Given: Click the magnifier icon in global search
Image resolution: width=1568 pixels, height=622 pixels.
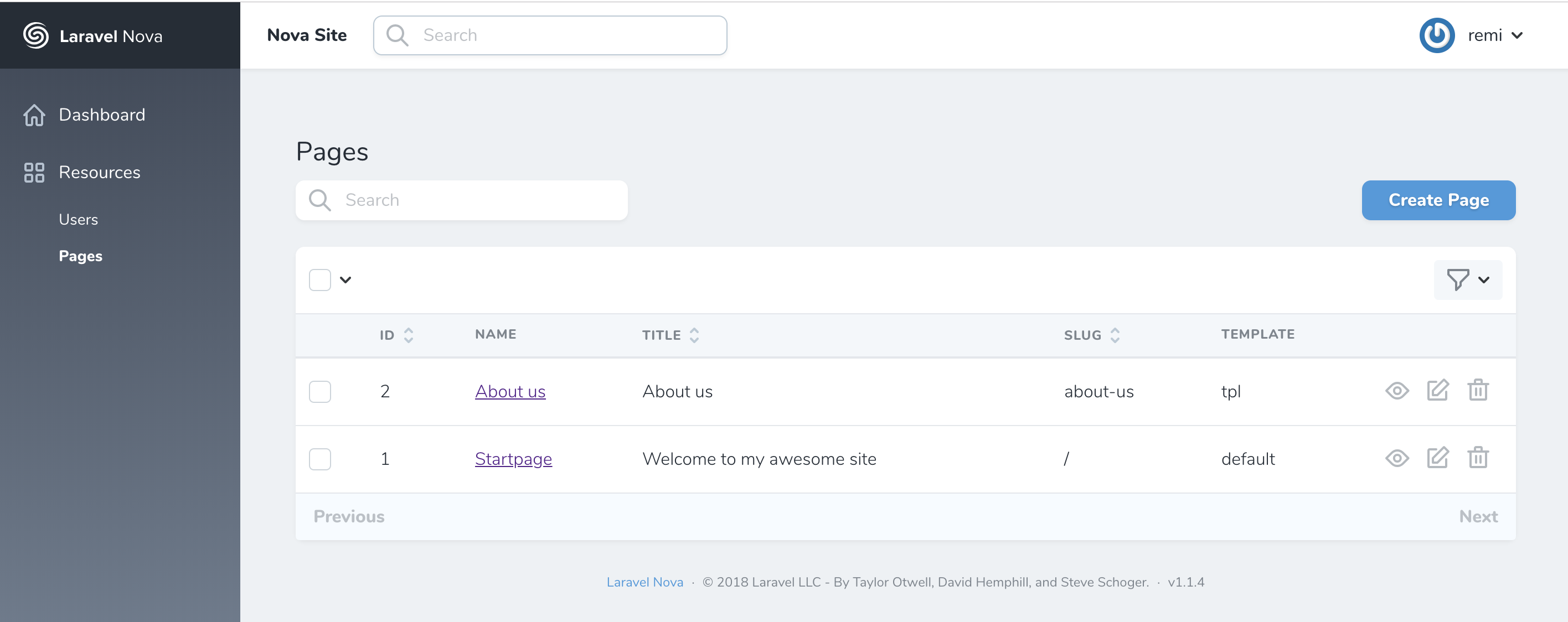Looking at the screenshot, I should 397,35.
